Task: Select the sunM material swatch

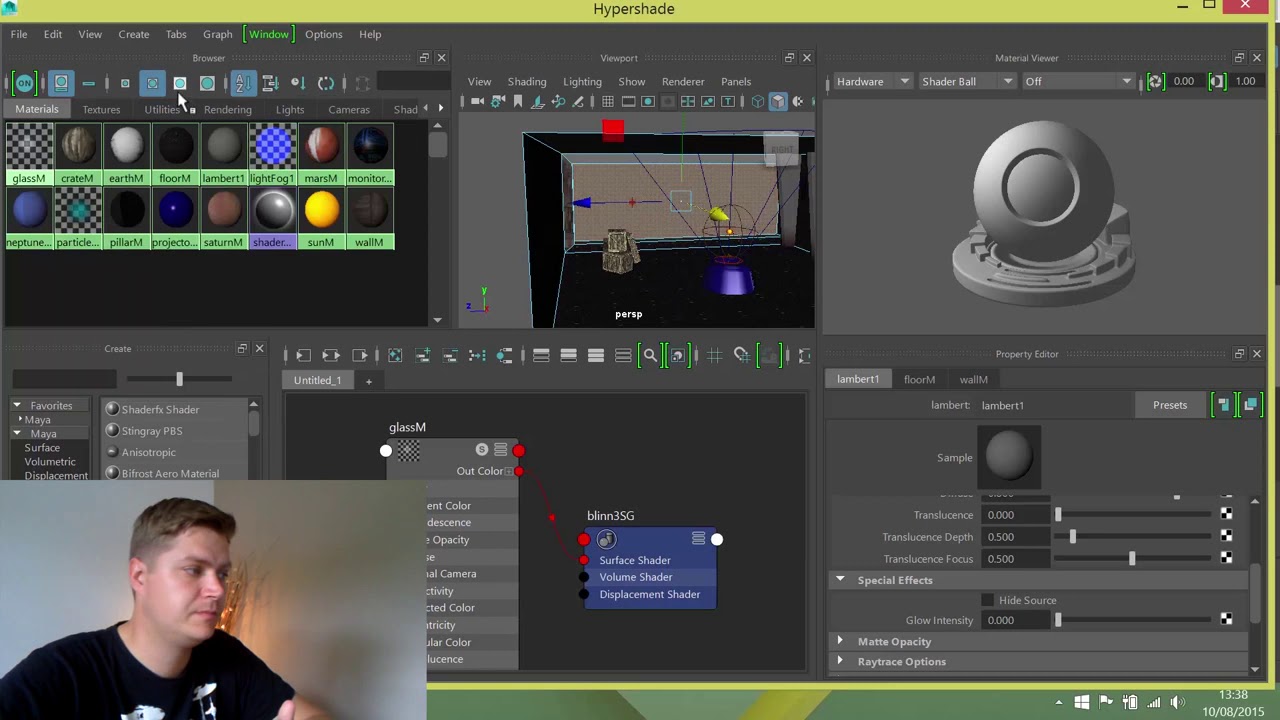Action: click(x=321, y=218)
